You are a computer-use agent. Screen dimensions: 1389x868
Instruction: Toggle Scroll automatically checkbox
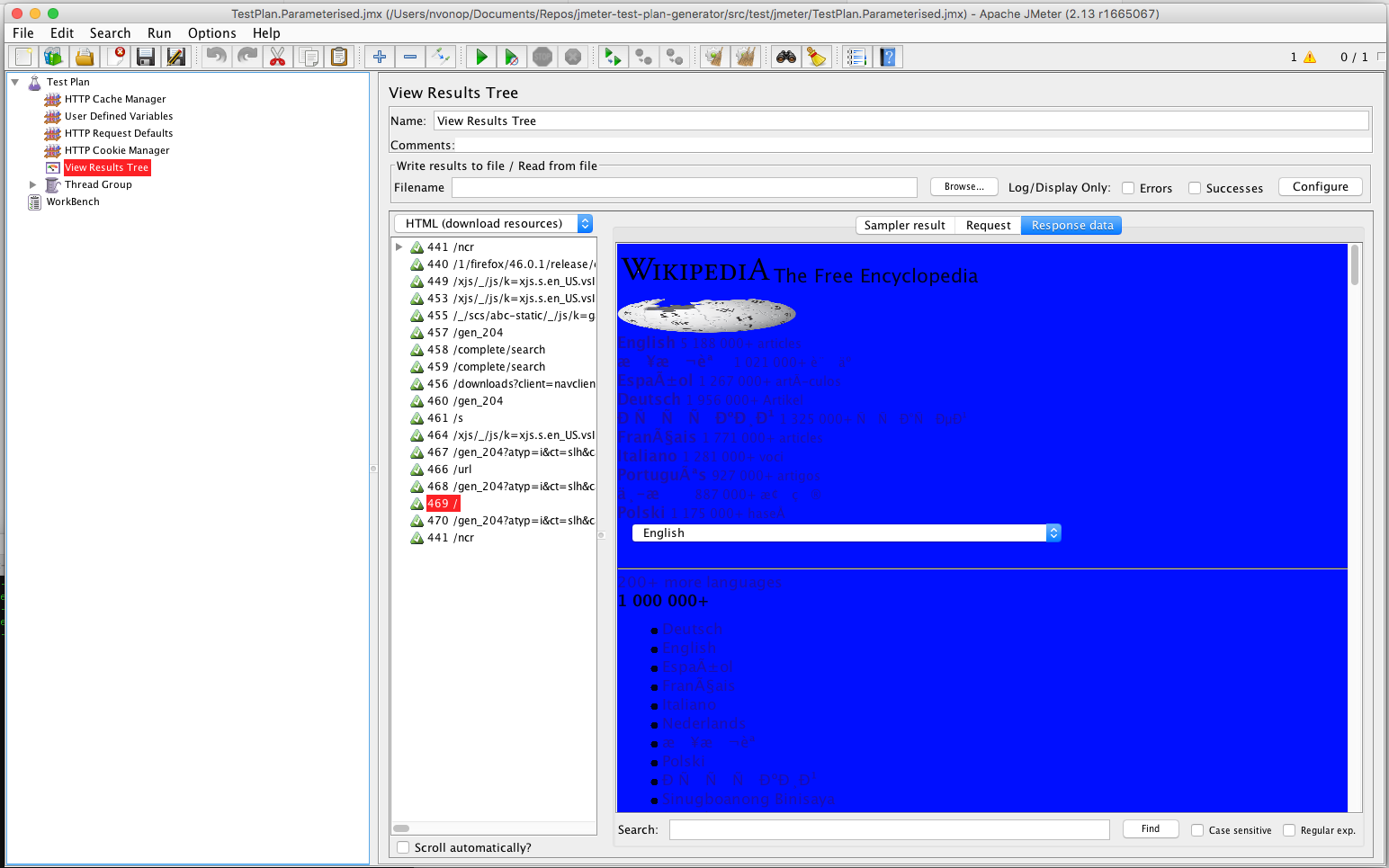click(403, 847)
